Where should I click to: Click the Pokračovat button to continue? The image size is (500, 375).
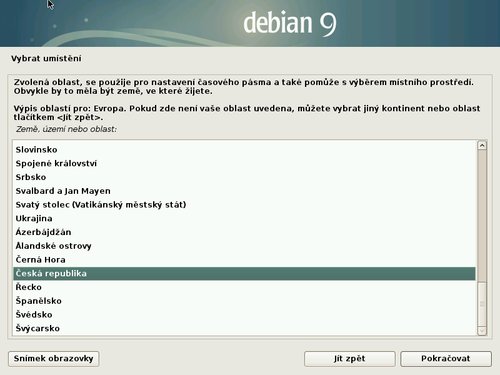(446, 359)
